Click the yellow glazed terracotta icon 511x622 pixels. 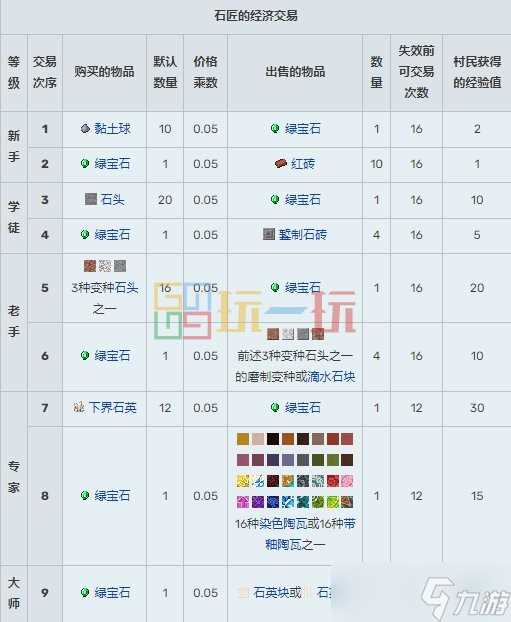[x=243, y=481]
